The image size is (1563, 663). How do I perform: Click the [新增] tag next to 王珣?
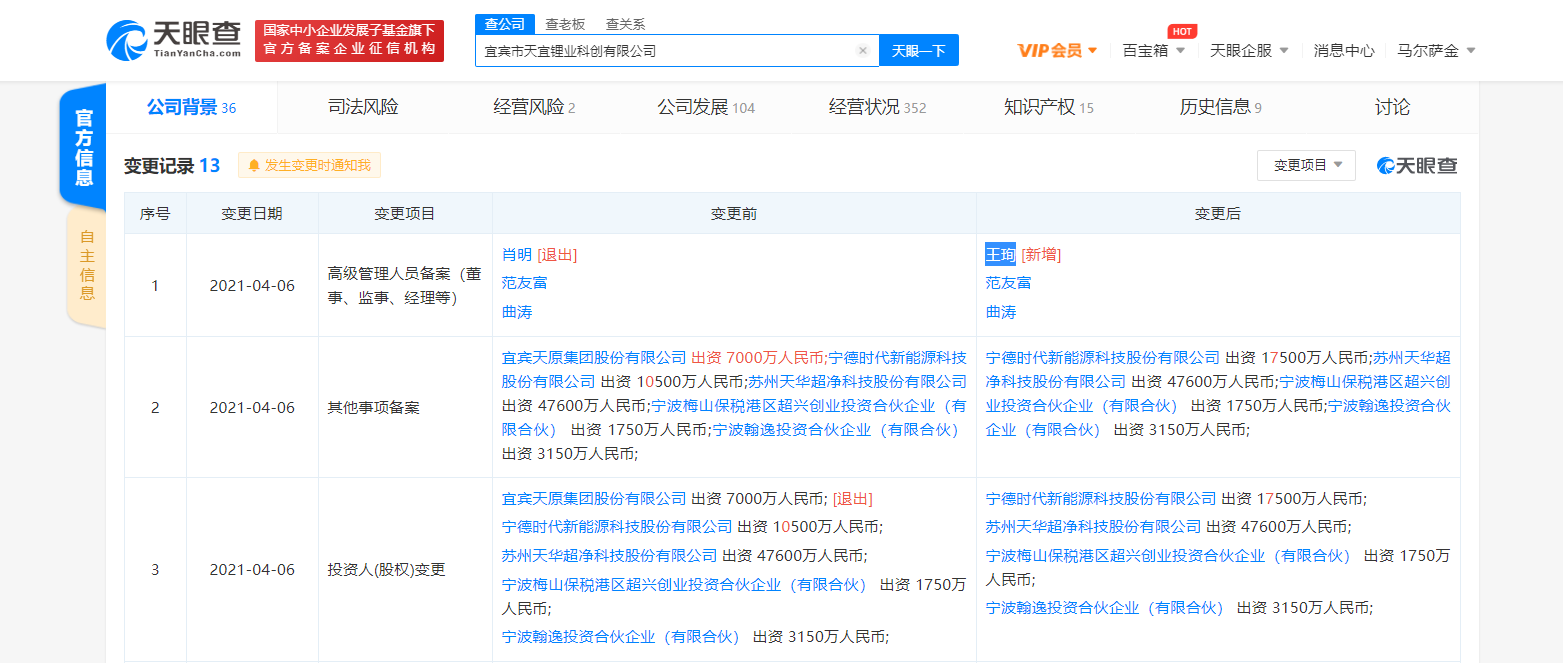click(1041, 254)
